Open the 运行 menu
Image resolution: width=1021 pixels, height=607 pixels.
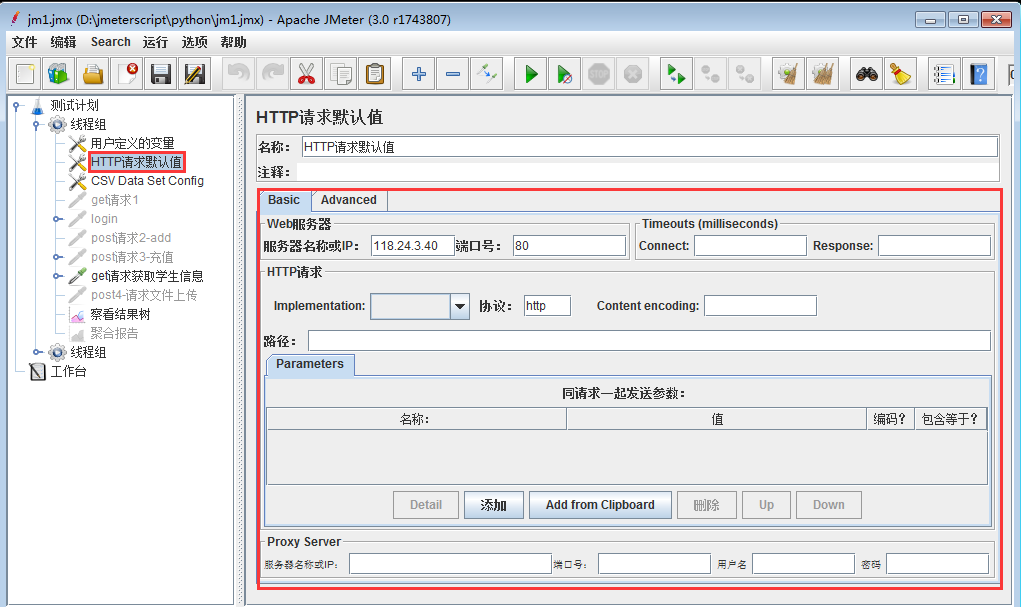[155, 42]
